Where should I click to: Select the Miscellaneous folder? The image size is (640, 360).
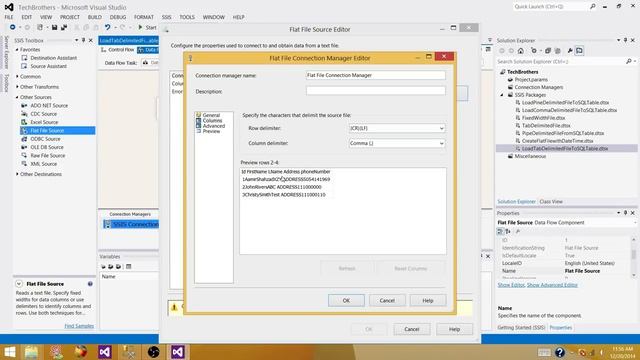tap(530, 156)
